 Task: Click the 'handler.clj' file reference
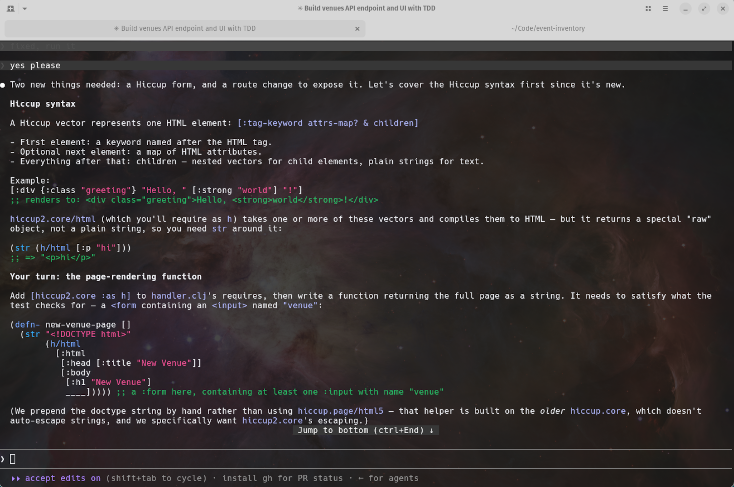(x=179, y=296)
